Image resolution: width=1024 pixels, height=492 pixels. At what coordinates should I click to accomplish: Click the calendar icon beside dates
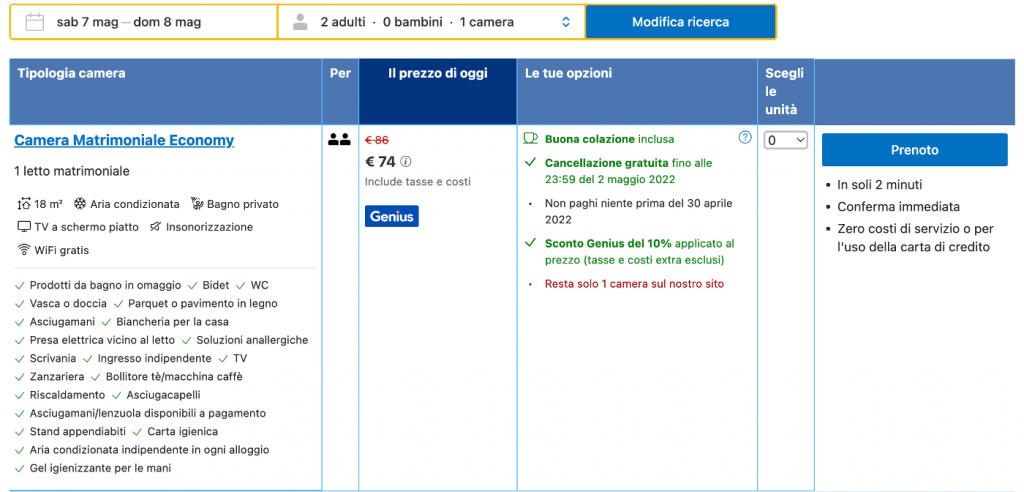coord(34,22)
